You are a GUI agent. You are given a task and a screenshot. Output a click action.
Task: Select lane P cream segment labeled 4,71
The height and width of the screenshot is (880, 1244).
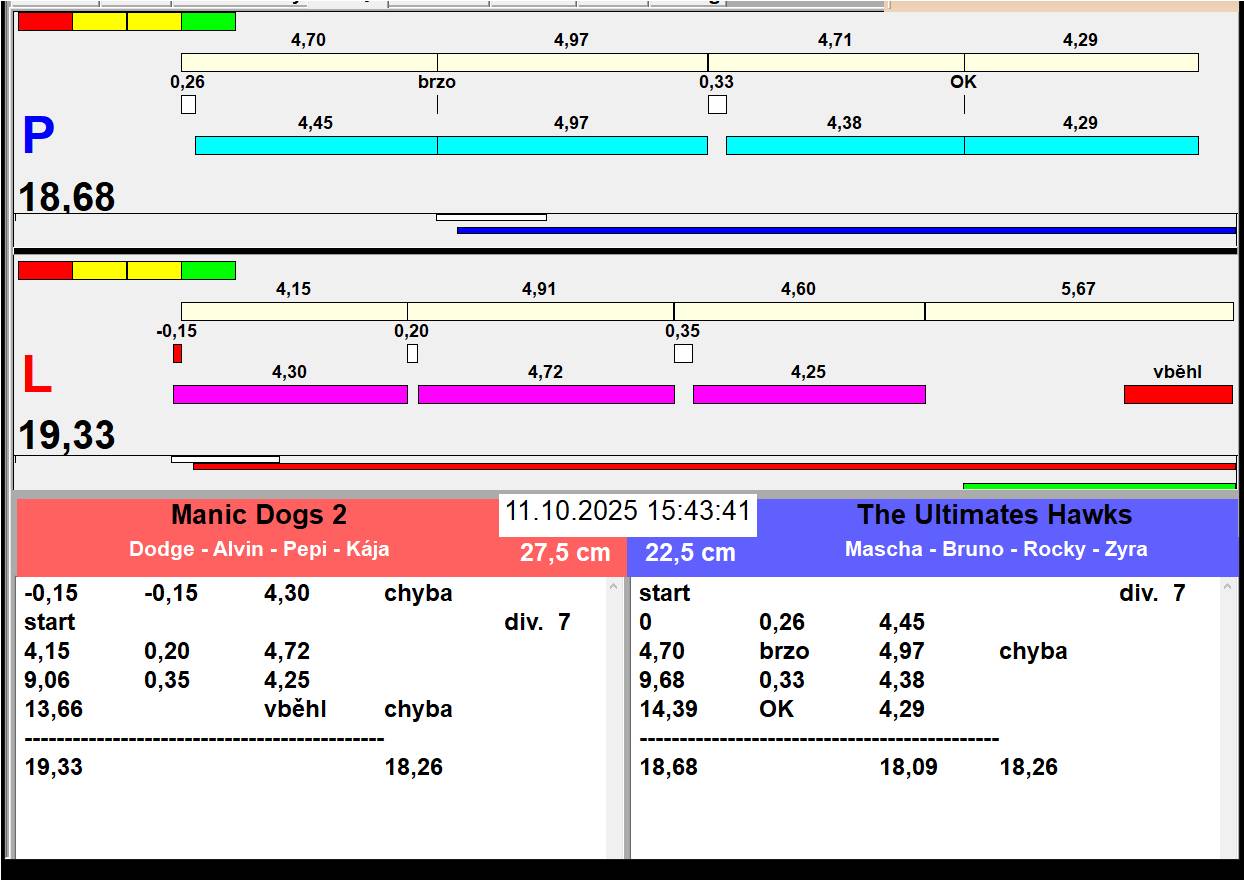click(x=836, y=62)
